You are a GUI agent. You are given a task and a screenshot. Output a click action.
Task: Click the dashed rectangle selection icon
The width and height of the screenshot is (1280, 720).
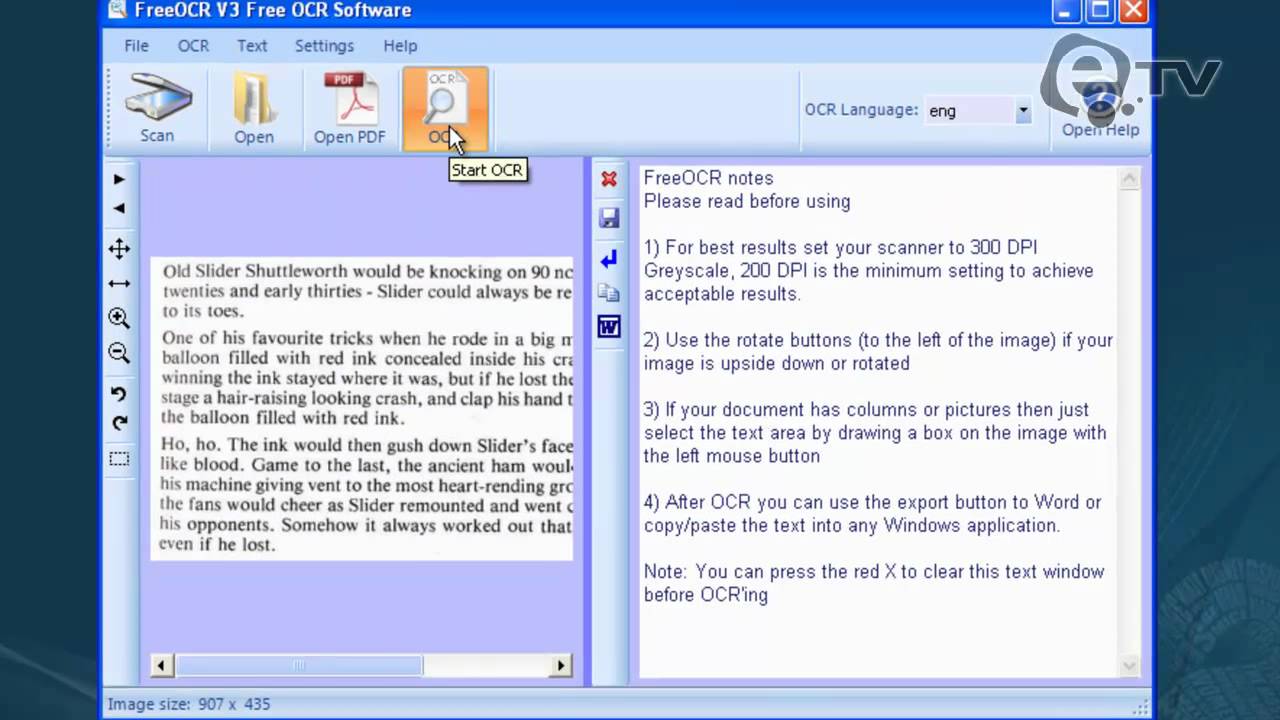pos(119,459)
